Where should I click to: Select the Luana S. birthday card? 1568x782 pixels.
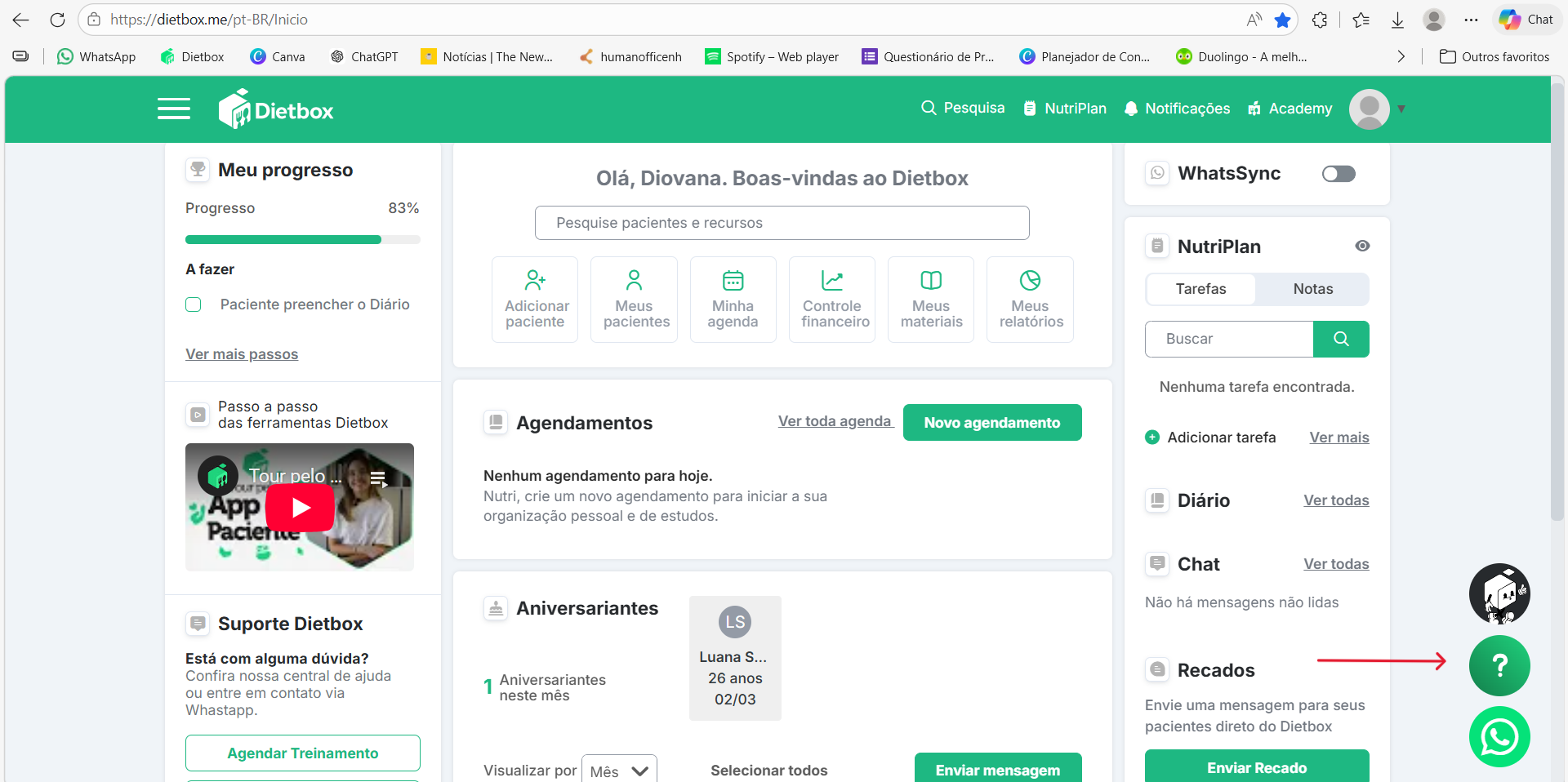click(735, 658)
